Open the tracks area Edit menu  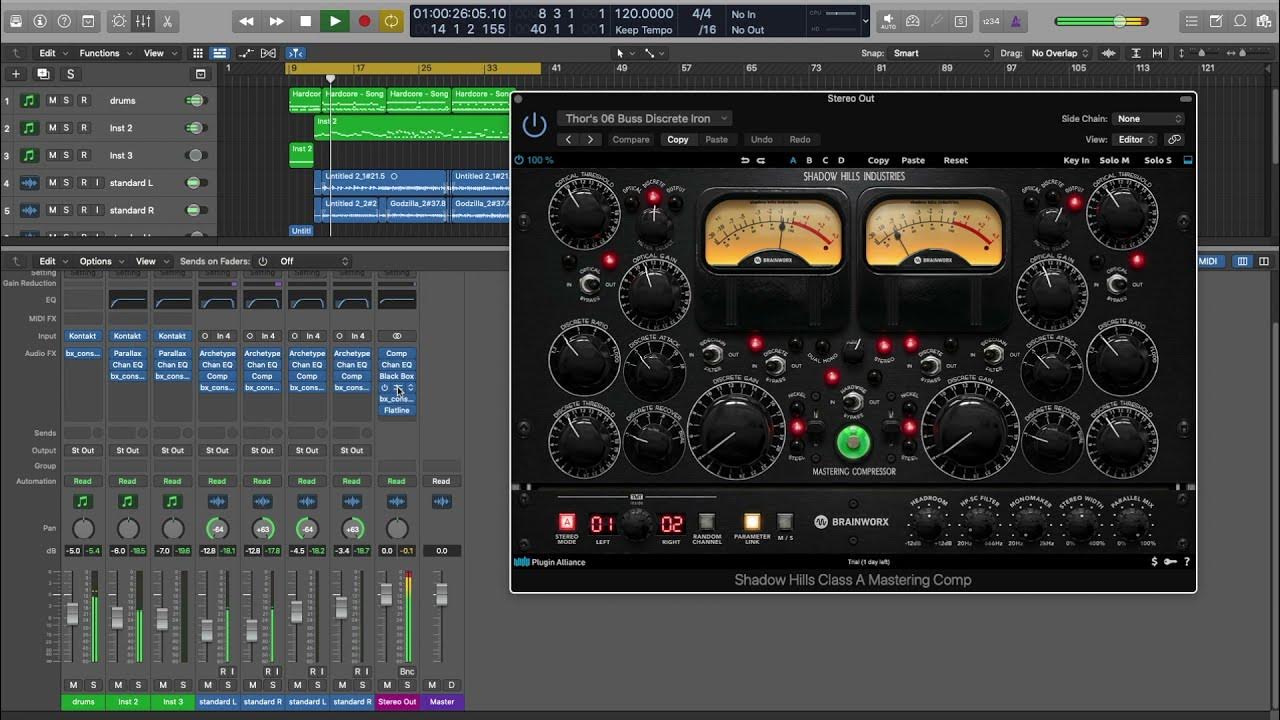52,53
